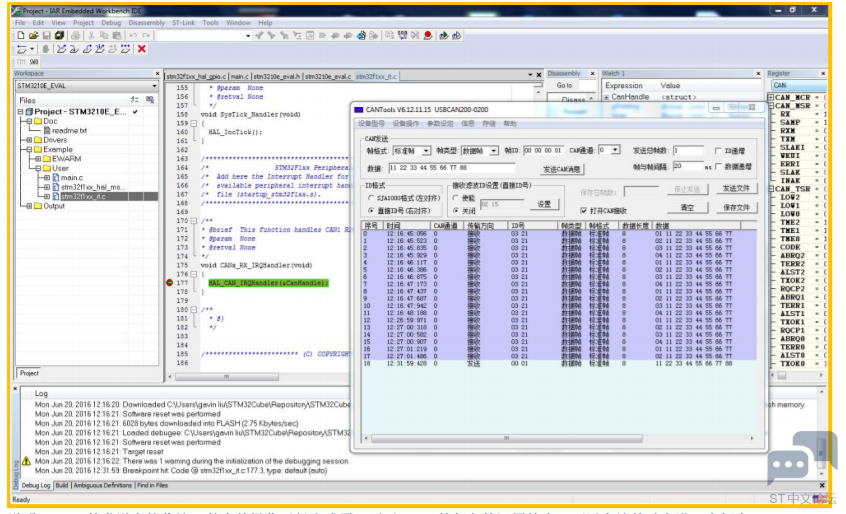This screenshot has height=514, width=846.
Task: Switch to the main.c editor tab
Action: coord(240,77)
